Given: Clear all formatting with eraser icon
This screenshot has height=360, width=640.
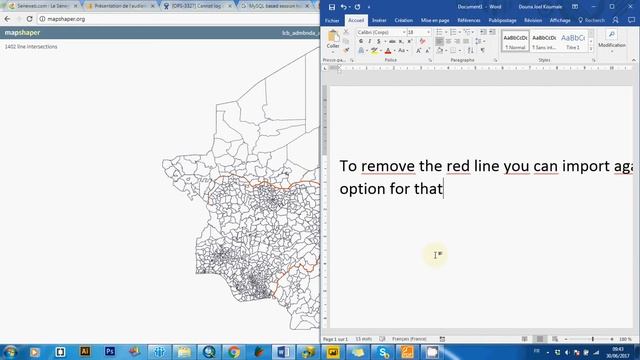Looking at the screenshot, I should point(422,41).
